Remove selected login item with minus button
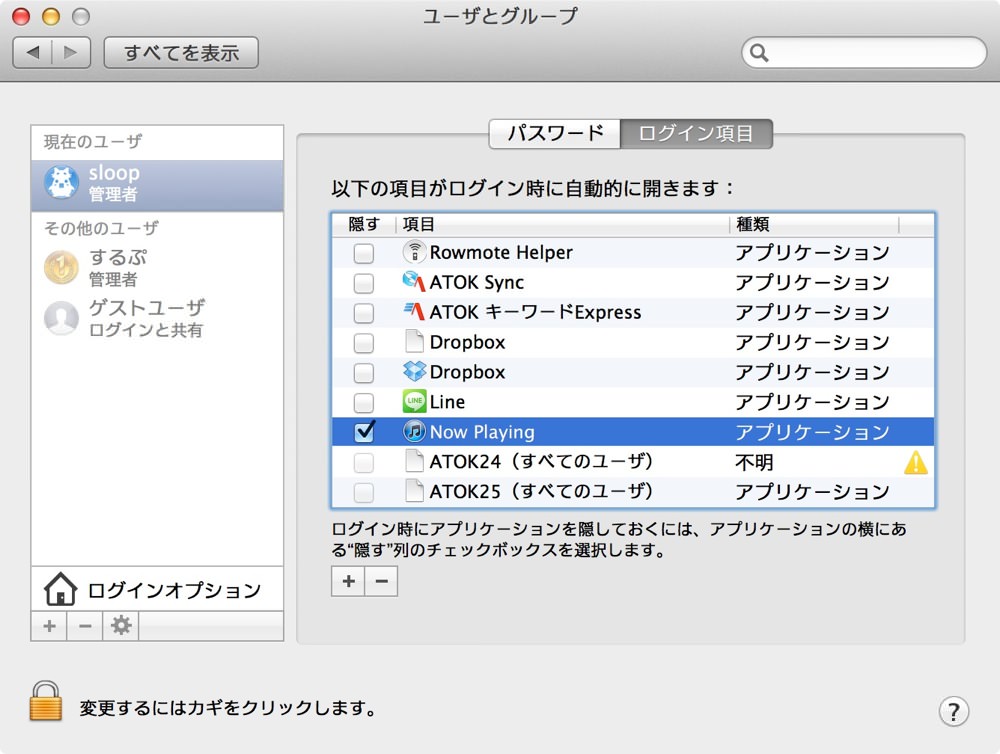This screenshot has width=1000, height=754. (381, 581)
